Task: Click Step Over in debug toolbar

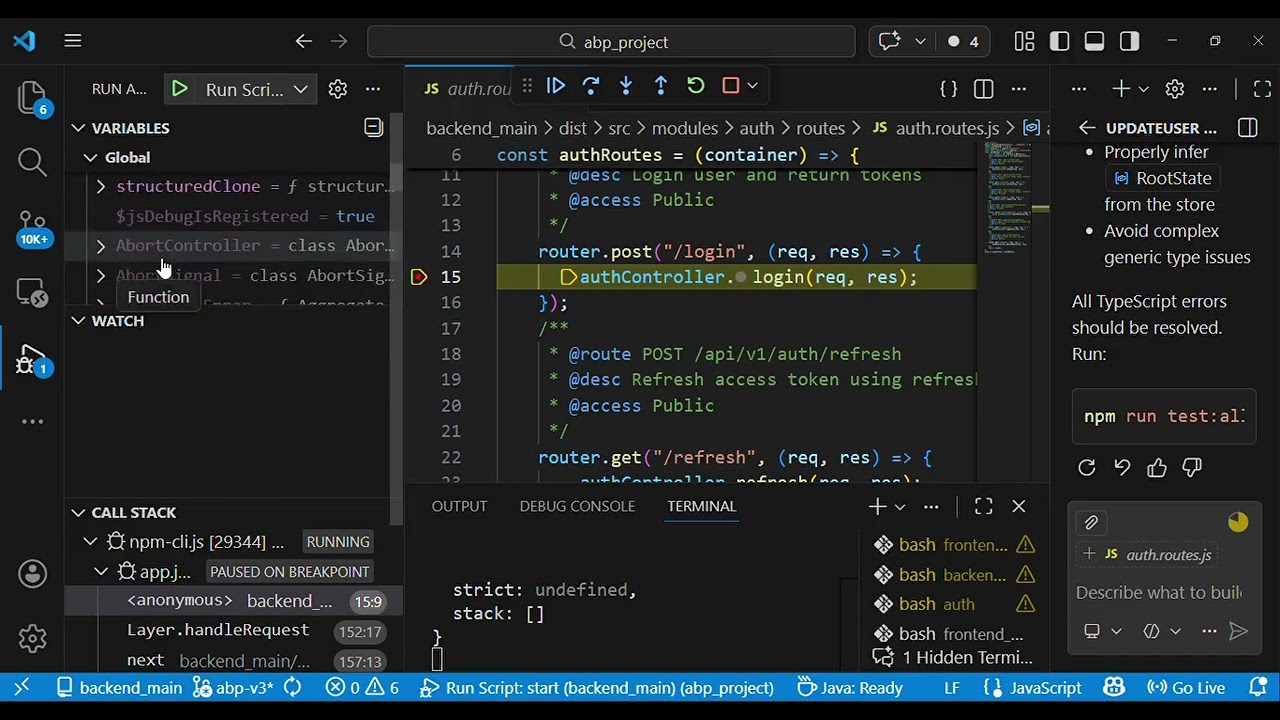Action: coord(590,86)
